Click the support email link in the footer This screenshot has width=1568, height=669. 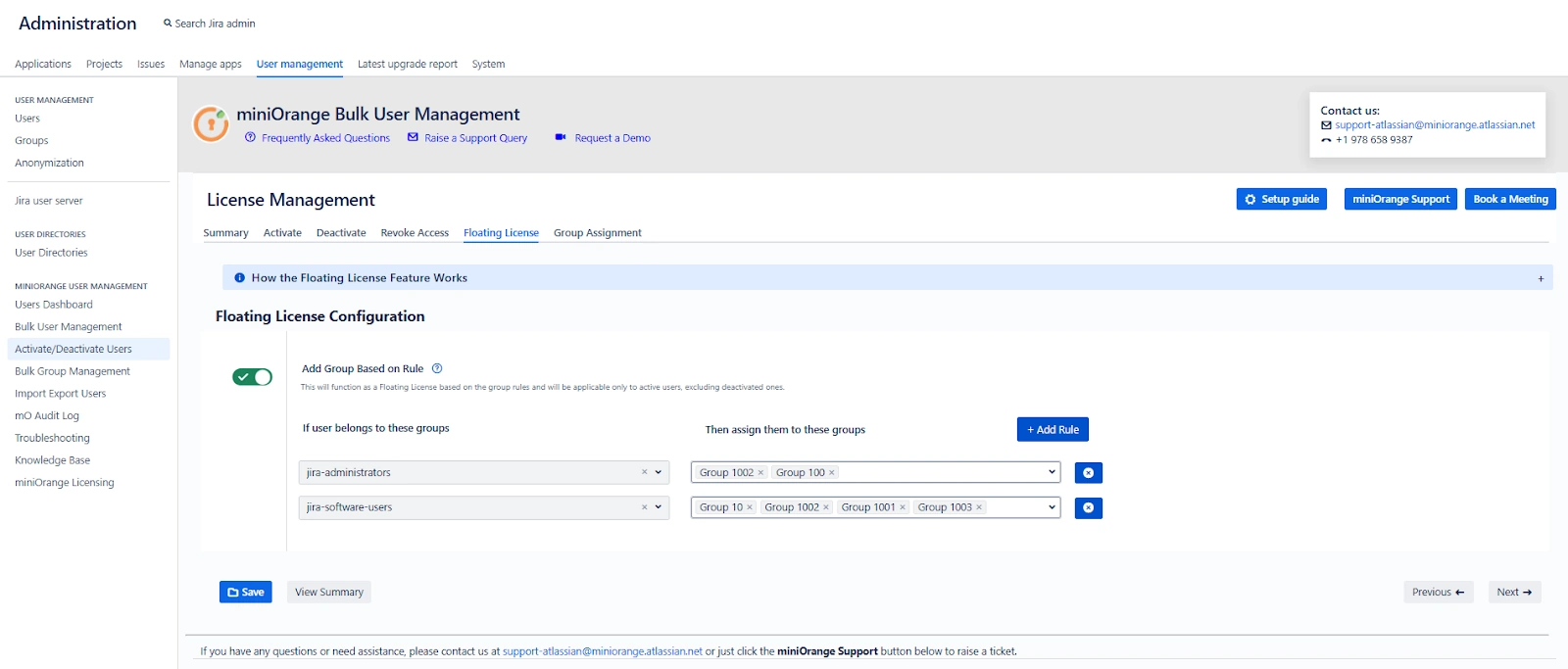[603, 651]
